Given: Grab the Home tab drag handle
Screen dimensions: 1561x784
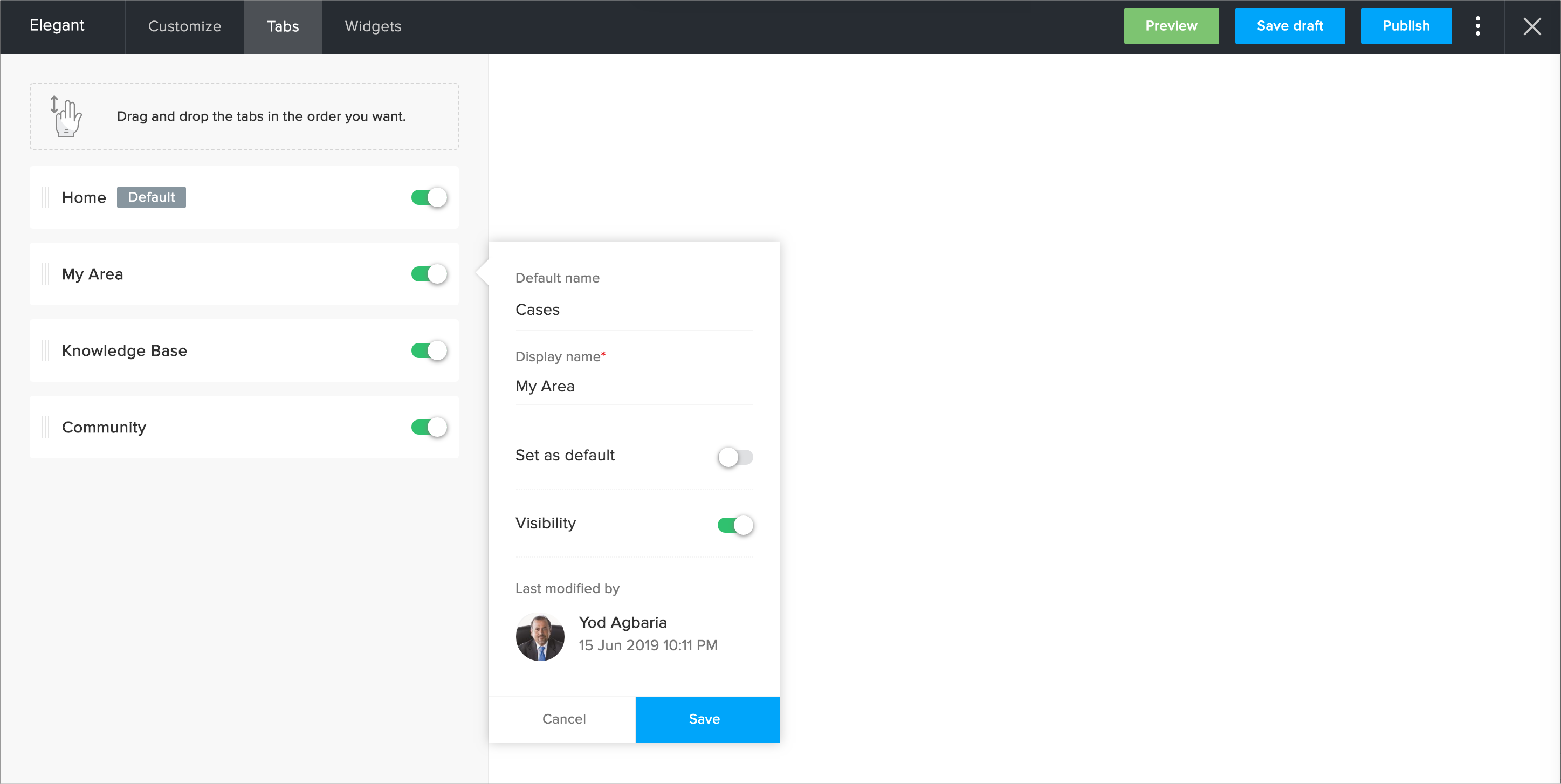Looking at the screenshot, I should tap(45, 197).
